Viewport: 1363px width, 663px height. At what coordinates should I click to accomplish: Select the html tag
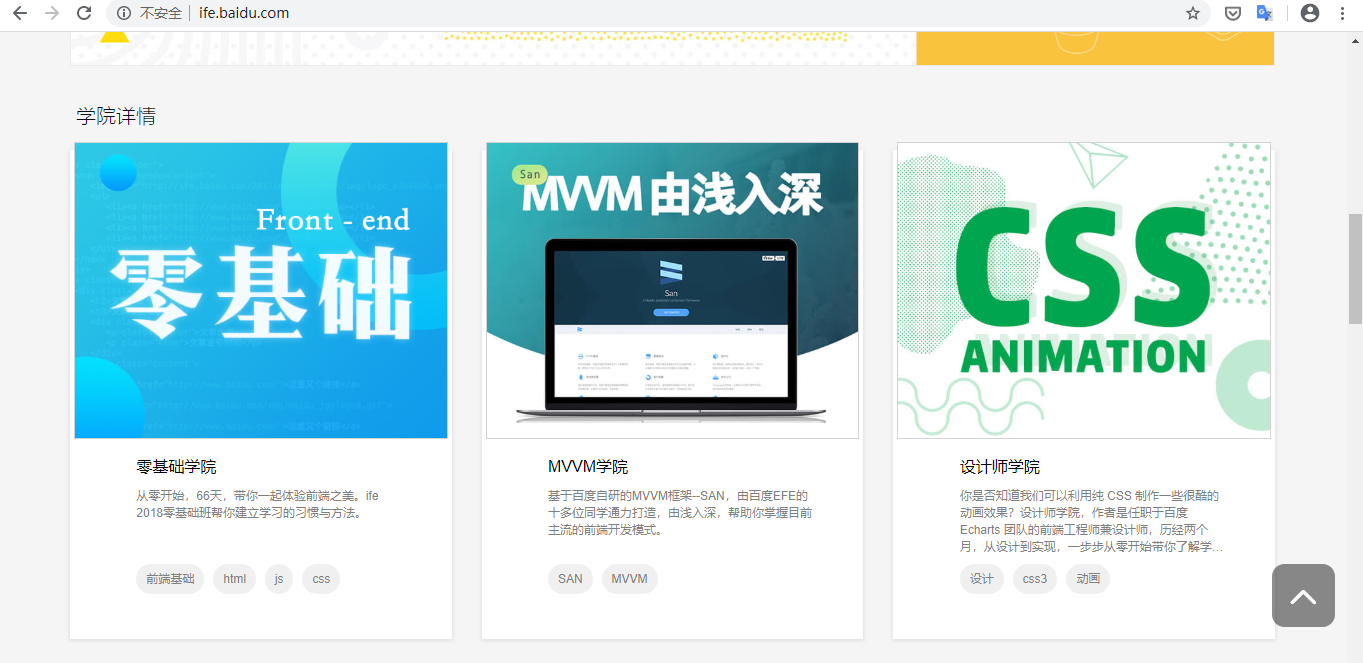[x=235, y=579]
